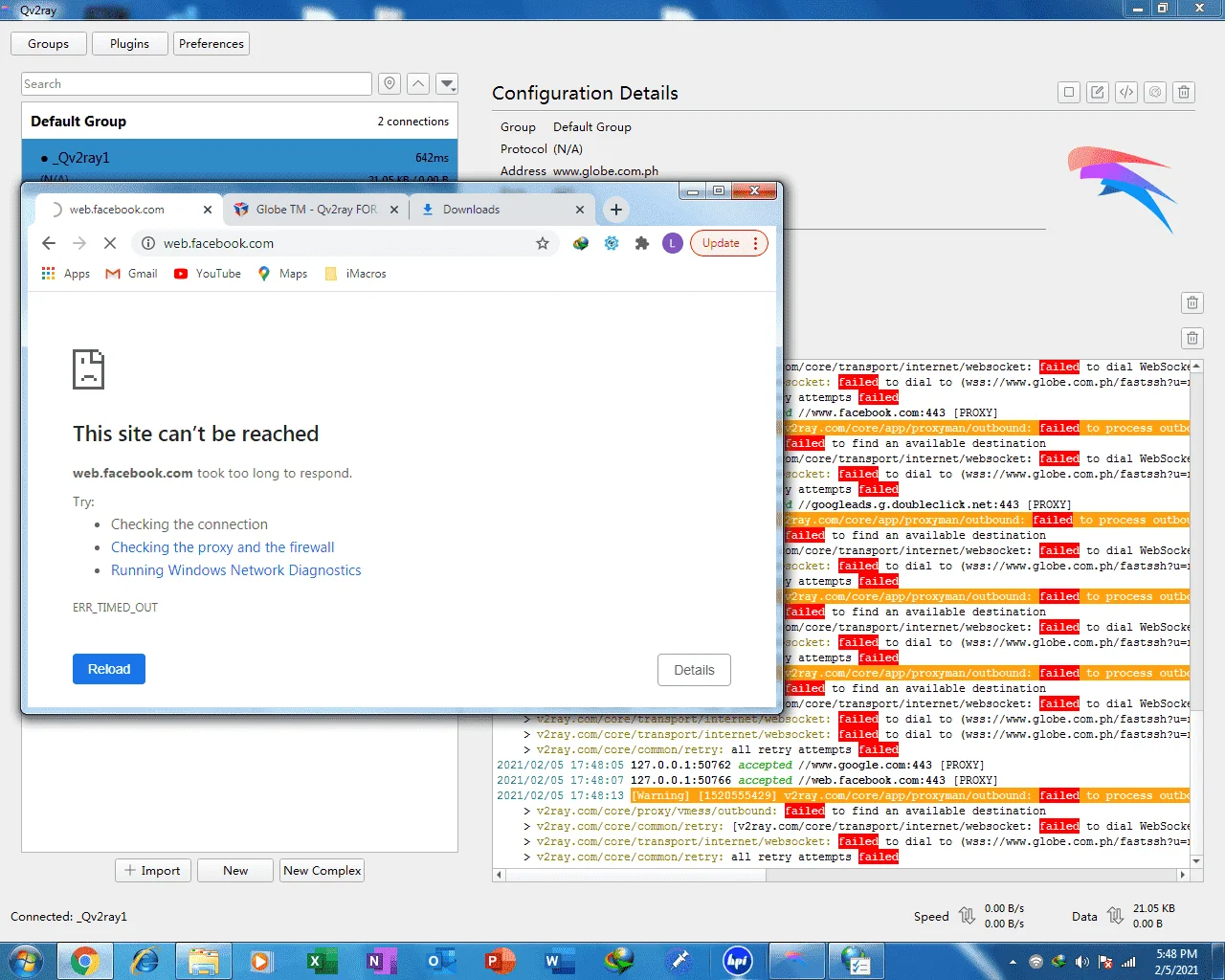Click the volume speaker tray icon
The image size is (1225, 980).
1081,962
